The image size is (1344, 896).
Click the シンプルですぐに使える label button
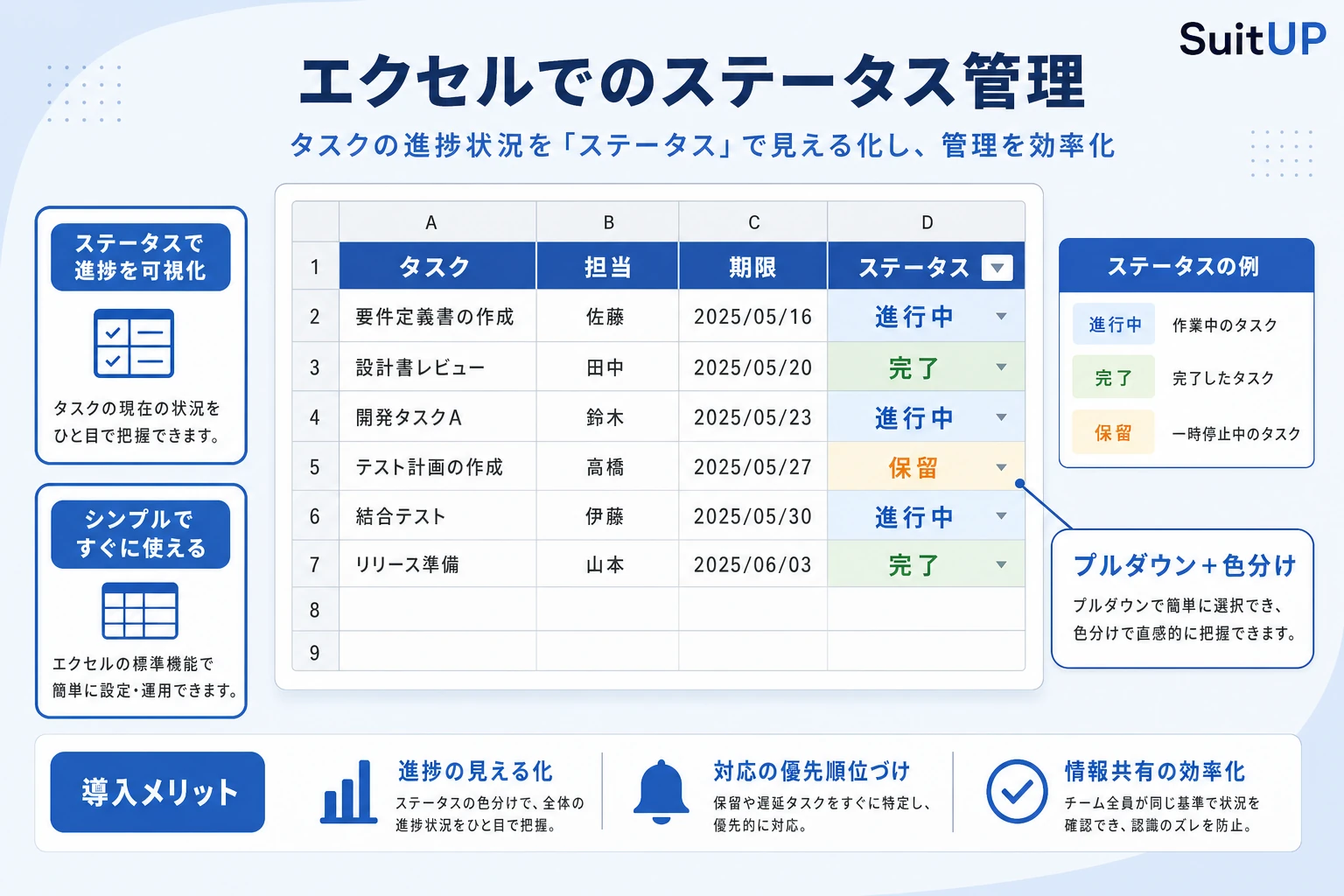point(140,534)
